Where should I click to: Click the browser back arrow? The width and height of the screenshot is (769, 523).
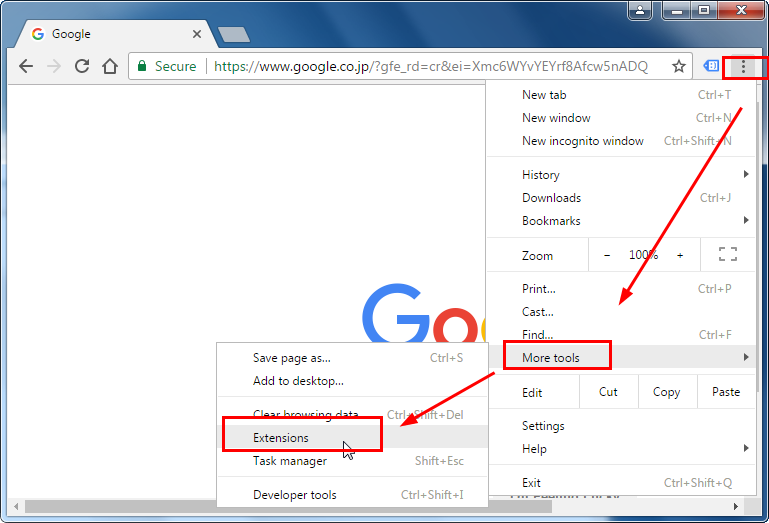[26, 66]
